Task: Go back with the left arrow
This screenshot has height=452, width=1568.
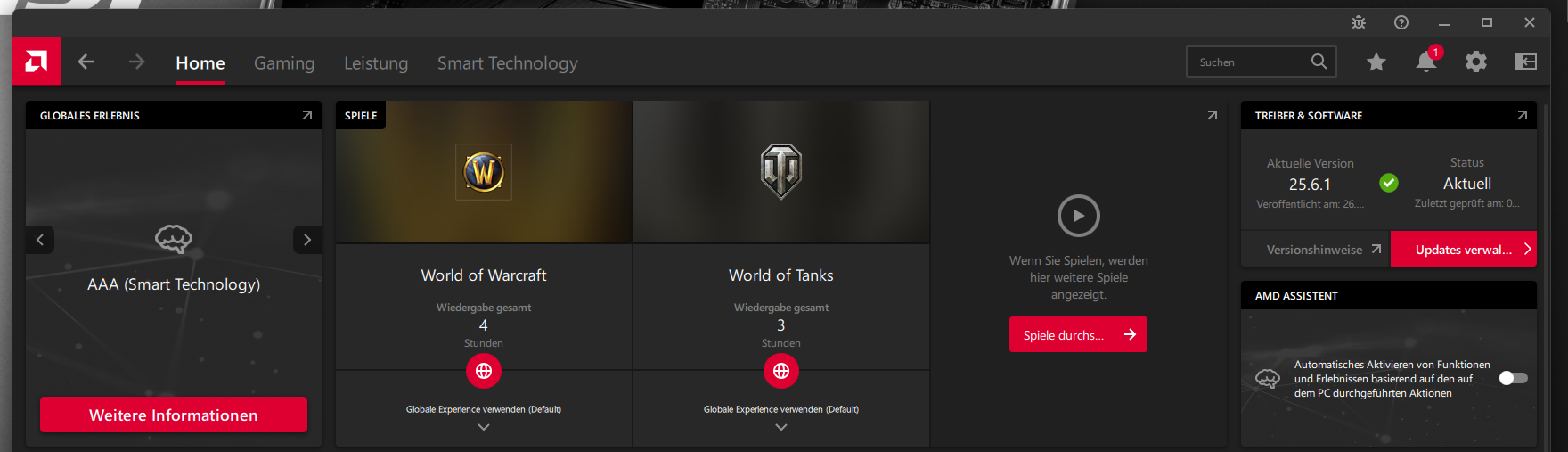Action: (x=86, y=62)
